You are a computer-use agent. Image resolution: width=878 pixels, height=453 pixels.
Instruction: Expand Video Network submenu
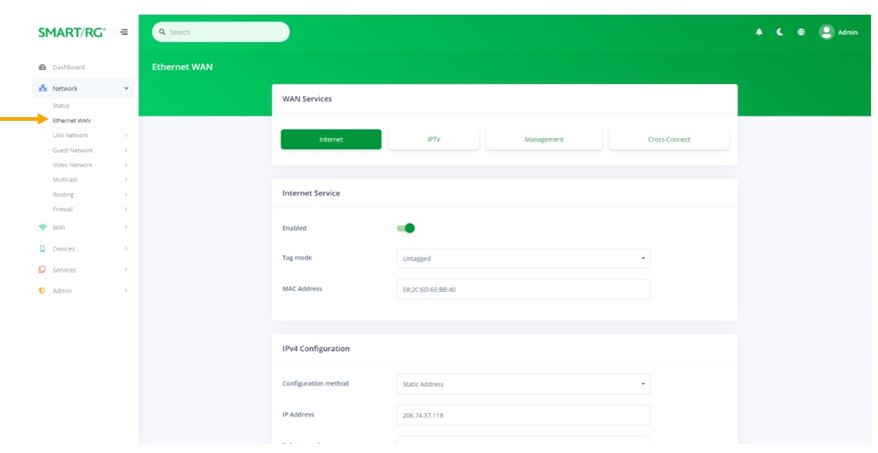coord(126,165)
